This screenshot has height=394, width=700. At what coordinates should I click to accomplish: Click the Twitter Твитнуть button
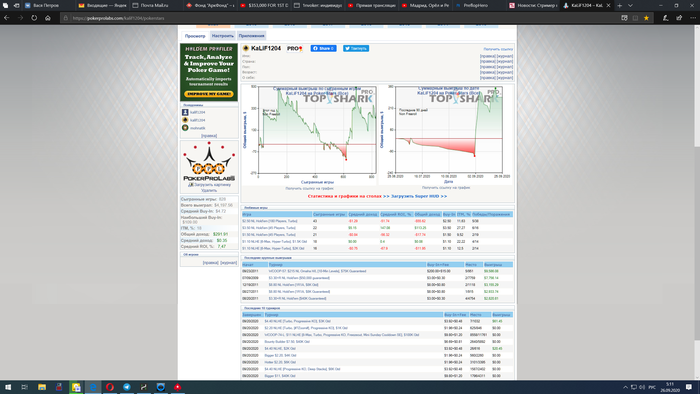355,48
